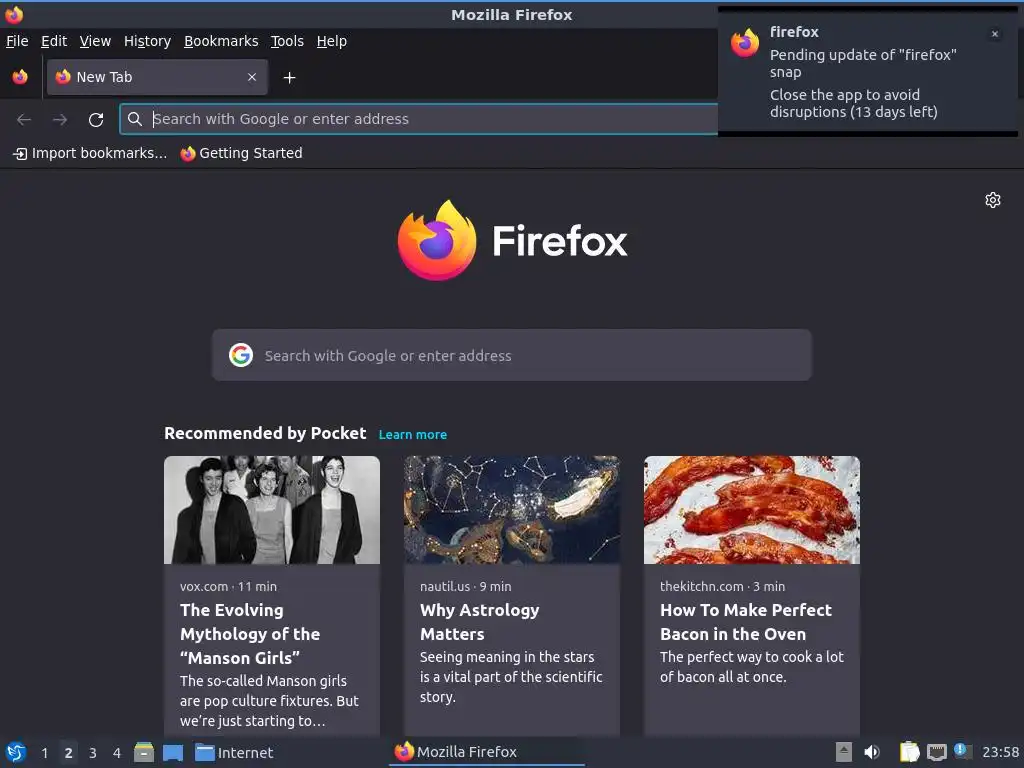
Task: Open the History menu
Action: (147, 41)
